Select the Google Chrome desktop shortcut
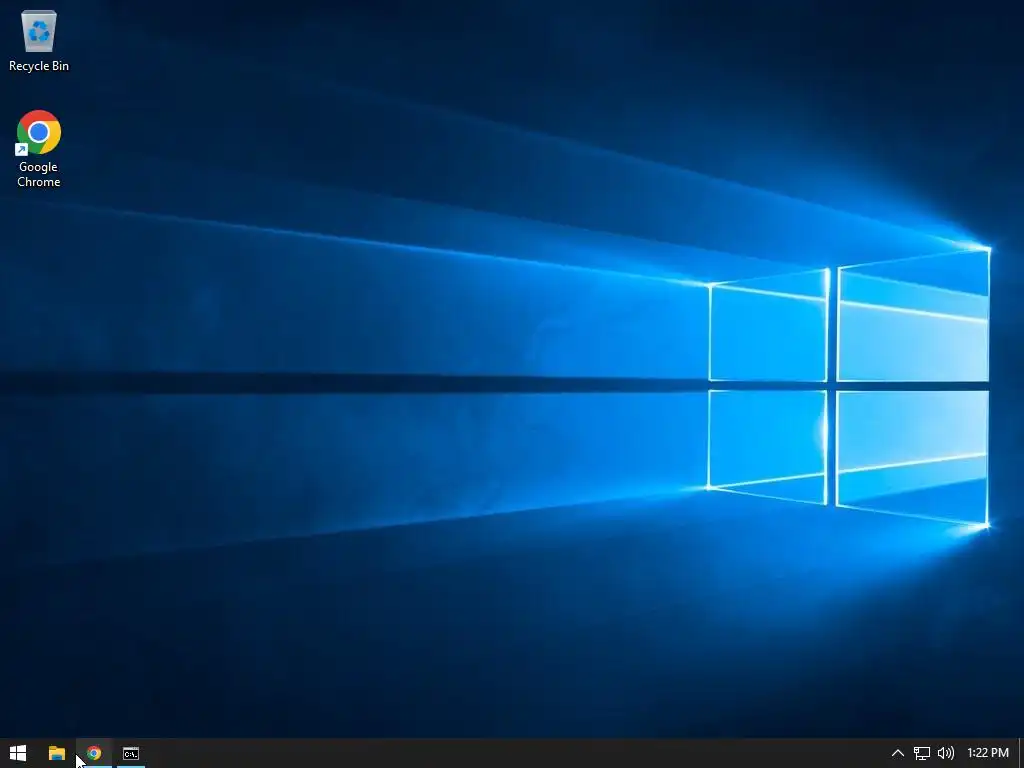This screenshot has width=1024, height=768. 39,149
